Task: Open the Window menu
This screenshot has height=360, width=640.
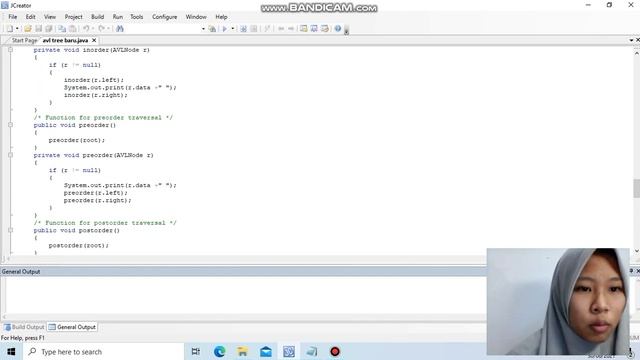Action: click(x=196, y=17)
